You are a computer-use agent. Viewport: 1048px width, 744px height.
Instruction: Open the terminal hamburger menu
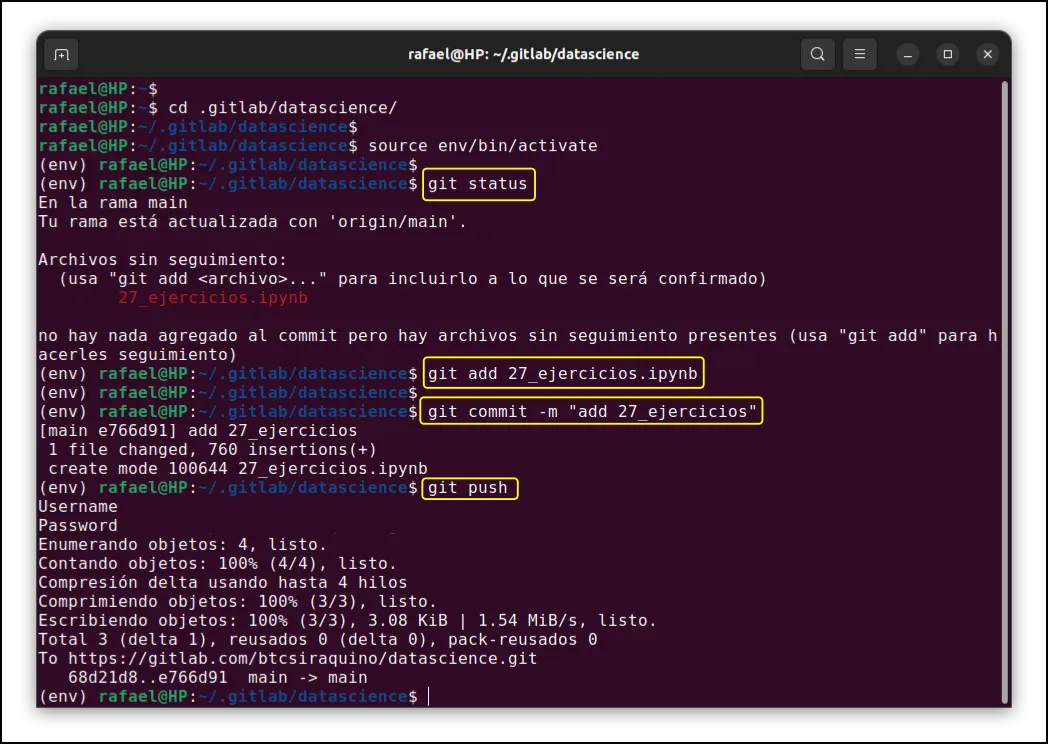coord(860,55)
